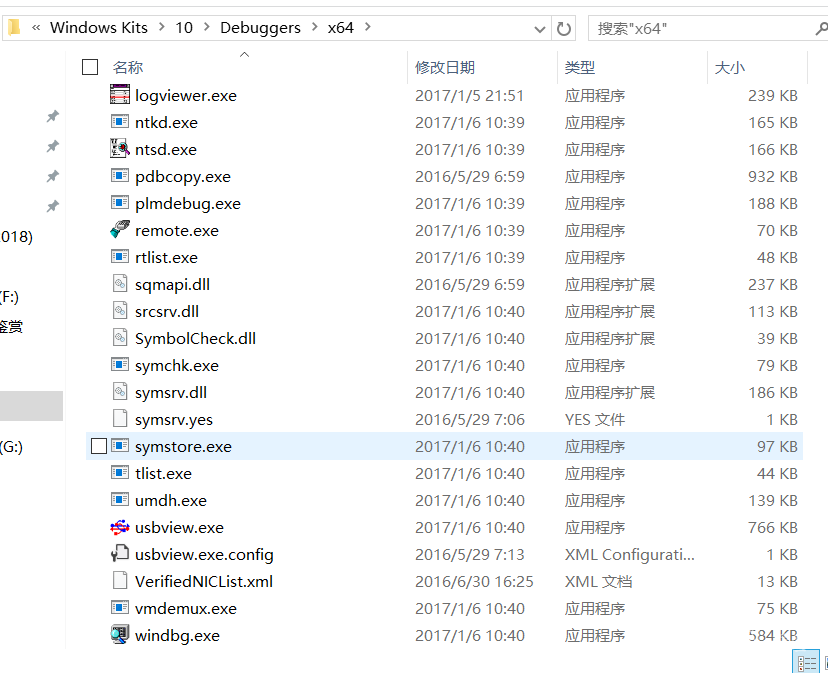Select the logviewer.exe file name
828x673 pixels.
point(186,95)
